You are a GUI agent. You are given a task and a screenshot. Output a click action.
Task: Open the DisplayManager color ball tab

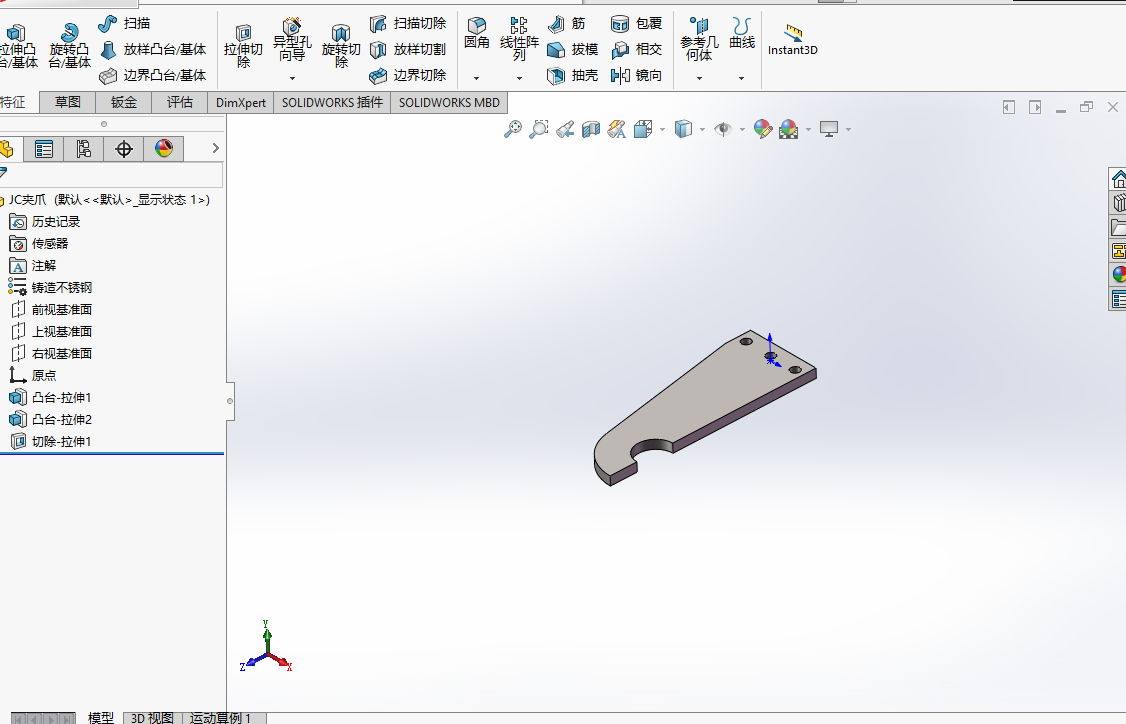164,149
